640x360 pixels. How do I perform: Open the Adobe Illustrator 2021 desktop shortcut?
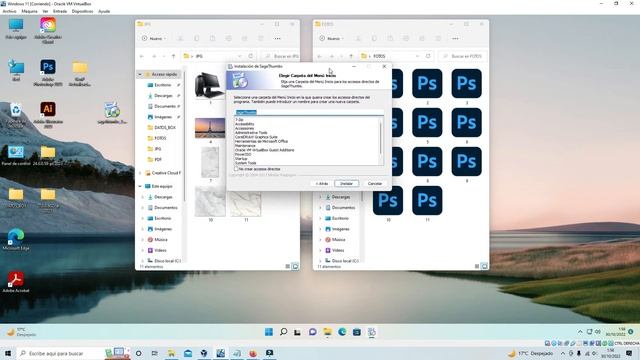tap(48, 115)
